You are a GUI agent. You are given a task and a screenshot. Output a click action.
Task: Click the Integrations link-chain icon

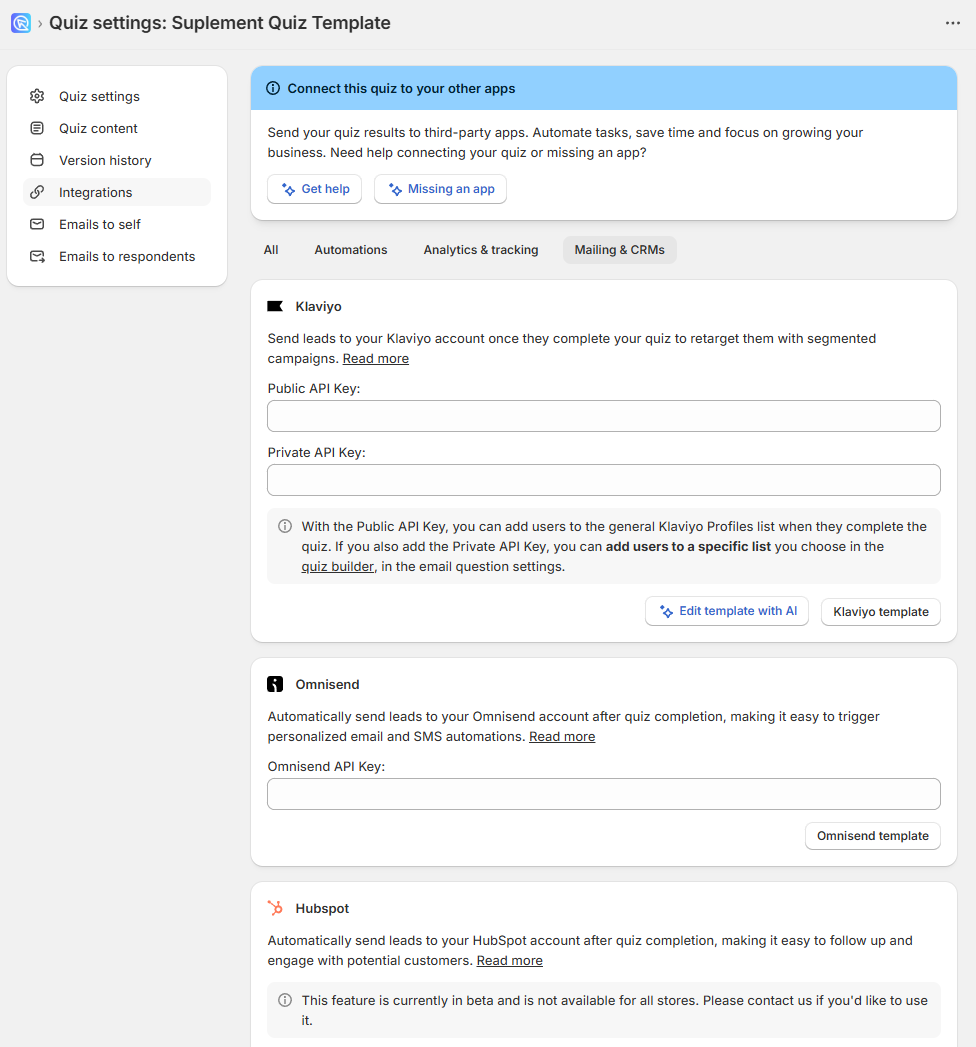[x=37, y=192]
